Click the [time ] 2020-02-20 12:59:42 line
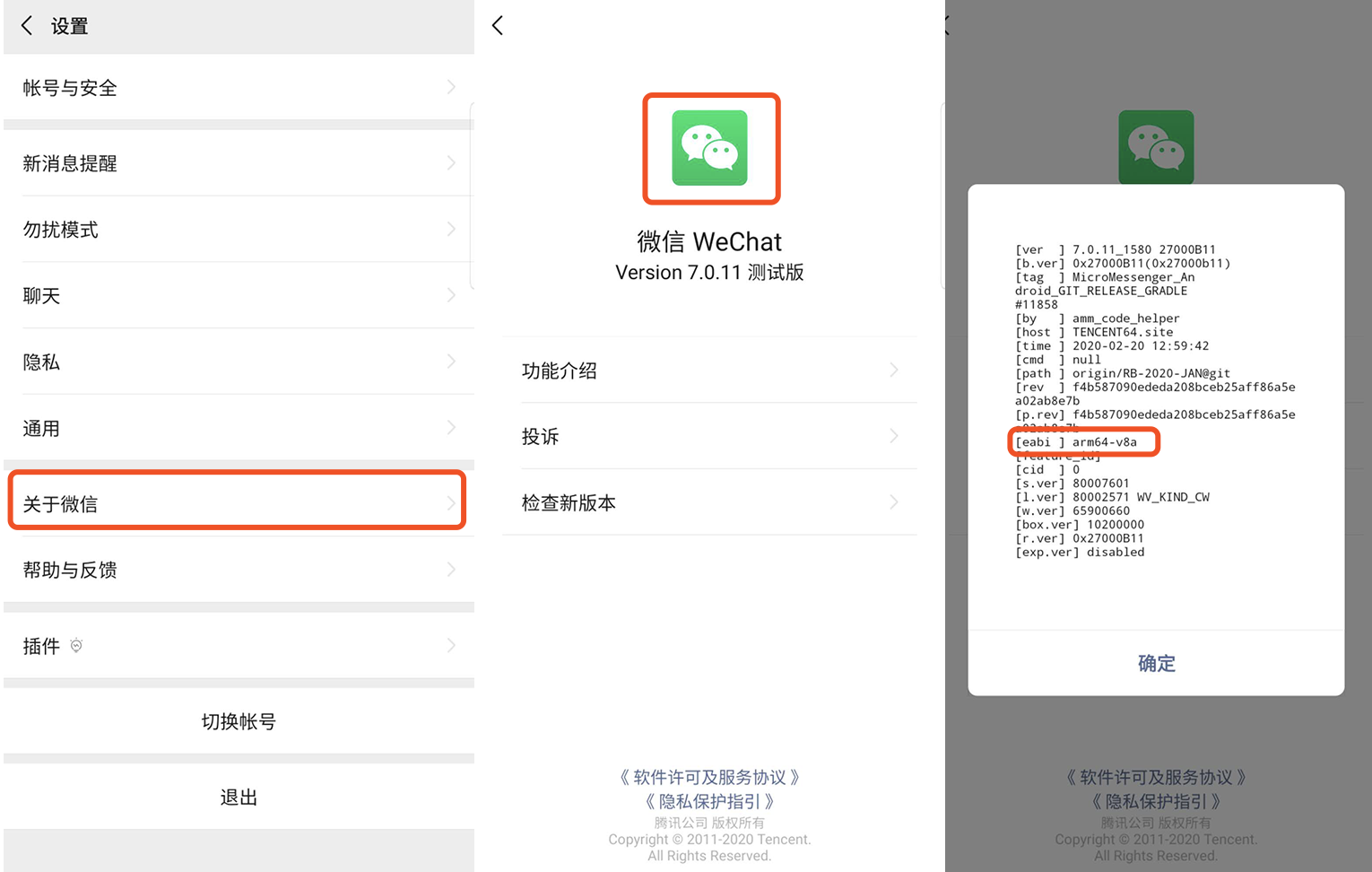Image resolution: width=1372 pixels, height=872 pixels. pyautogui.click(x=1112, y=345)
